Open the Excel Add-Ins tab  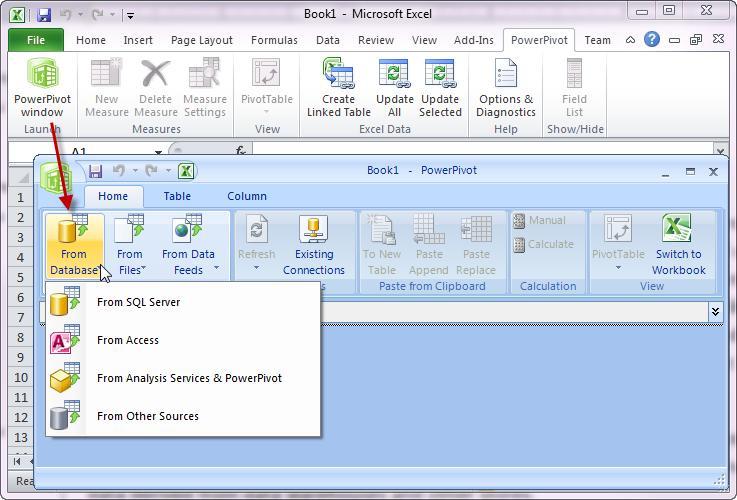(473, 40)
